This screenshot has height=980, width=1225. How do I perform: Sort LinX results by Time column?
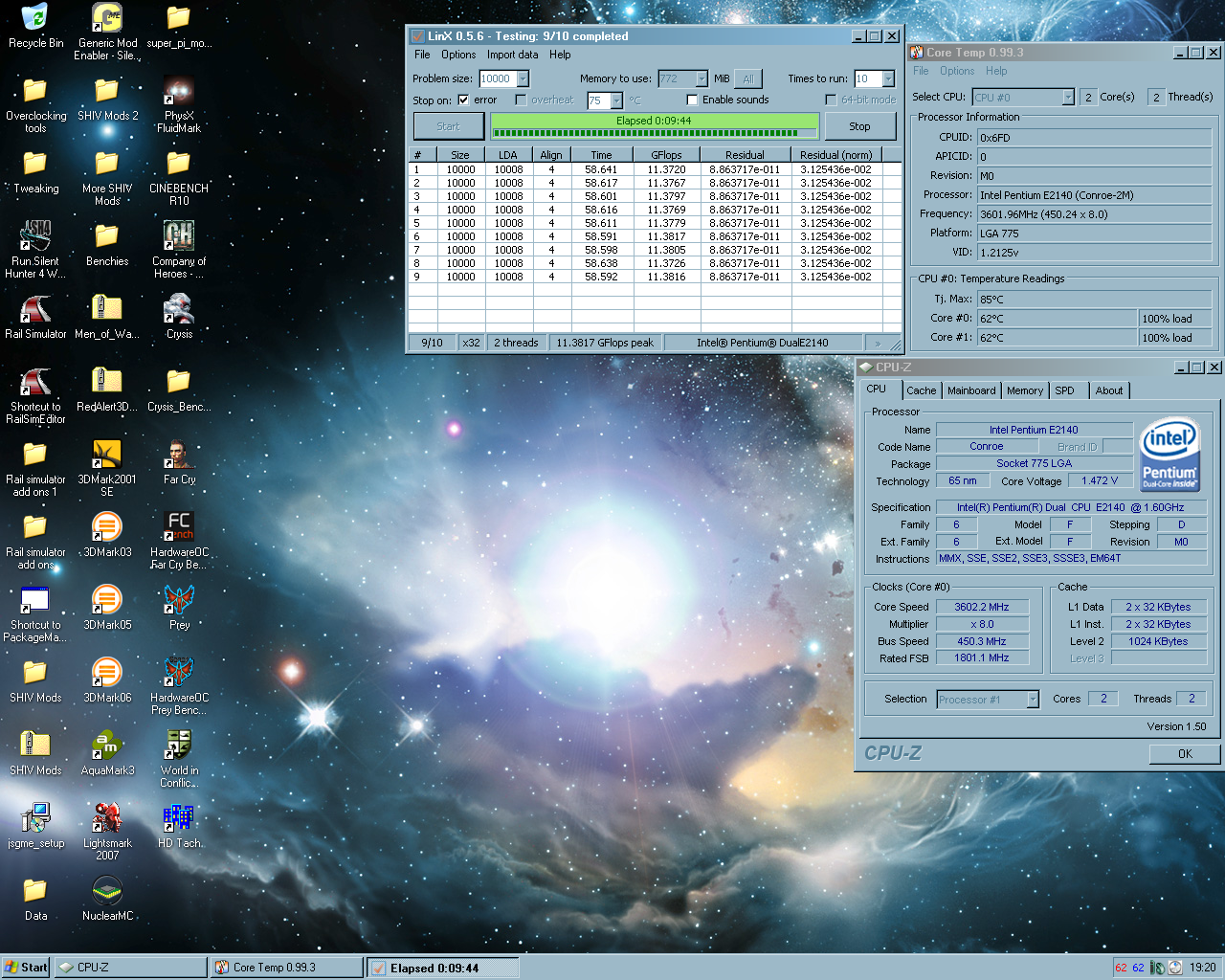[602, 155]
